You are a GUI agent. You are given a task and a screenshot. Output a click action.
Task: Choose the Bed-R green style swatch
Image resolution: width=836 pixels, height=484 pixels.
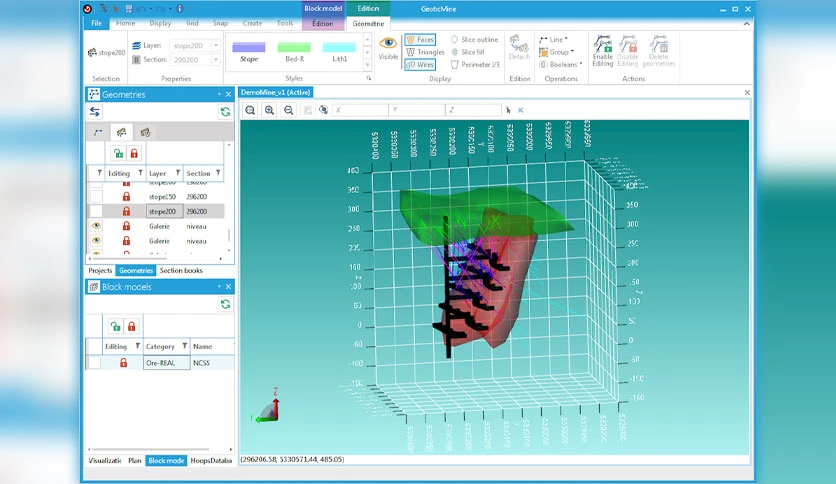294,52
